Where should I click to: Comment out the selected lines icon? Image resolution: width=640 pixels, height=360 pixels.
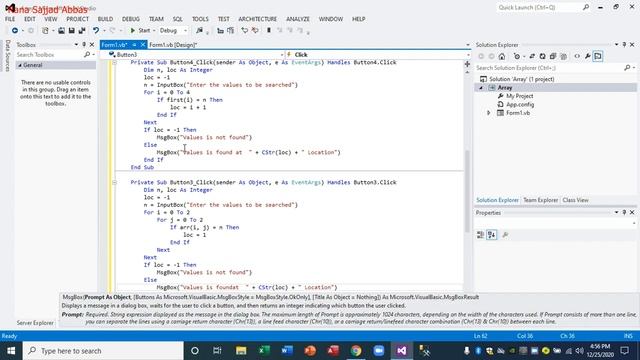[x=244, y=31]
